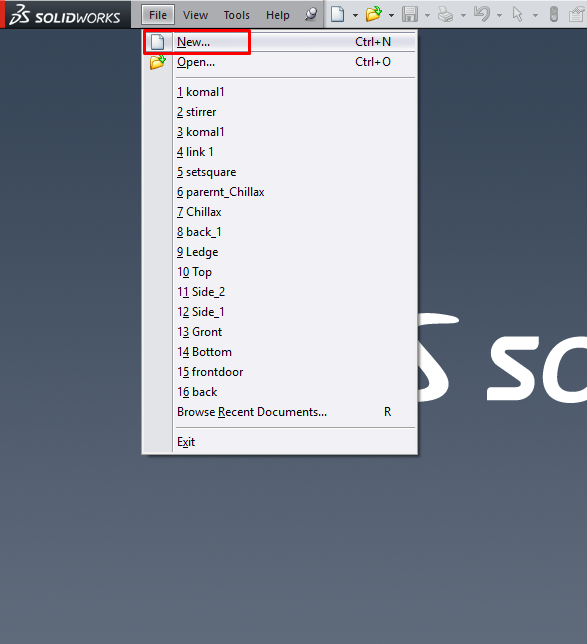This screenshot has height=644, width=587.
Task: Select Browse Recent Documents...
Action: coord(280,412)
